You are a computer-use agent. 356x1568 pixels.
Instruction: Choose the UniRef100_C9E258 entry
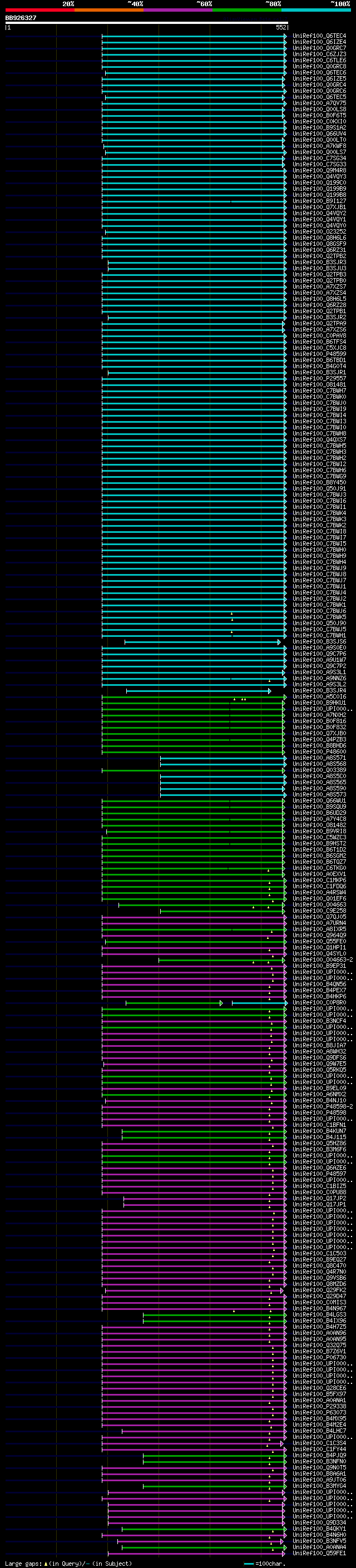click(x=319, y=911)
